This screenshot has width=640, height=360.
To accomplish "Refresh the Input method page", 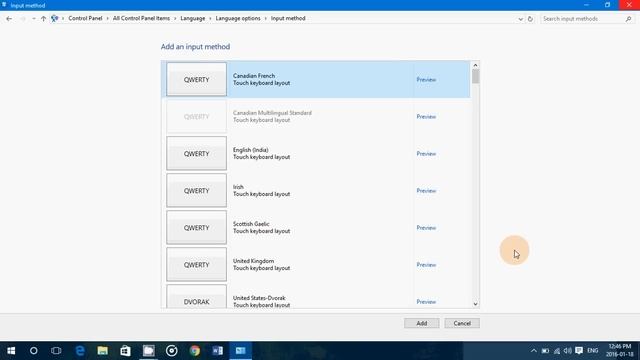I will (530, 19).
